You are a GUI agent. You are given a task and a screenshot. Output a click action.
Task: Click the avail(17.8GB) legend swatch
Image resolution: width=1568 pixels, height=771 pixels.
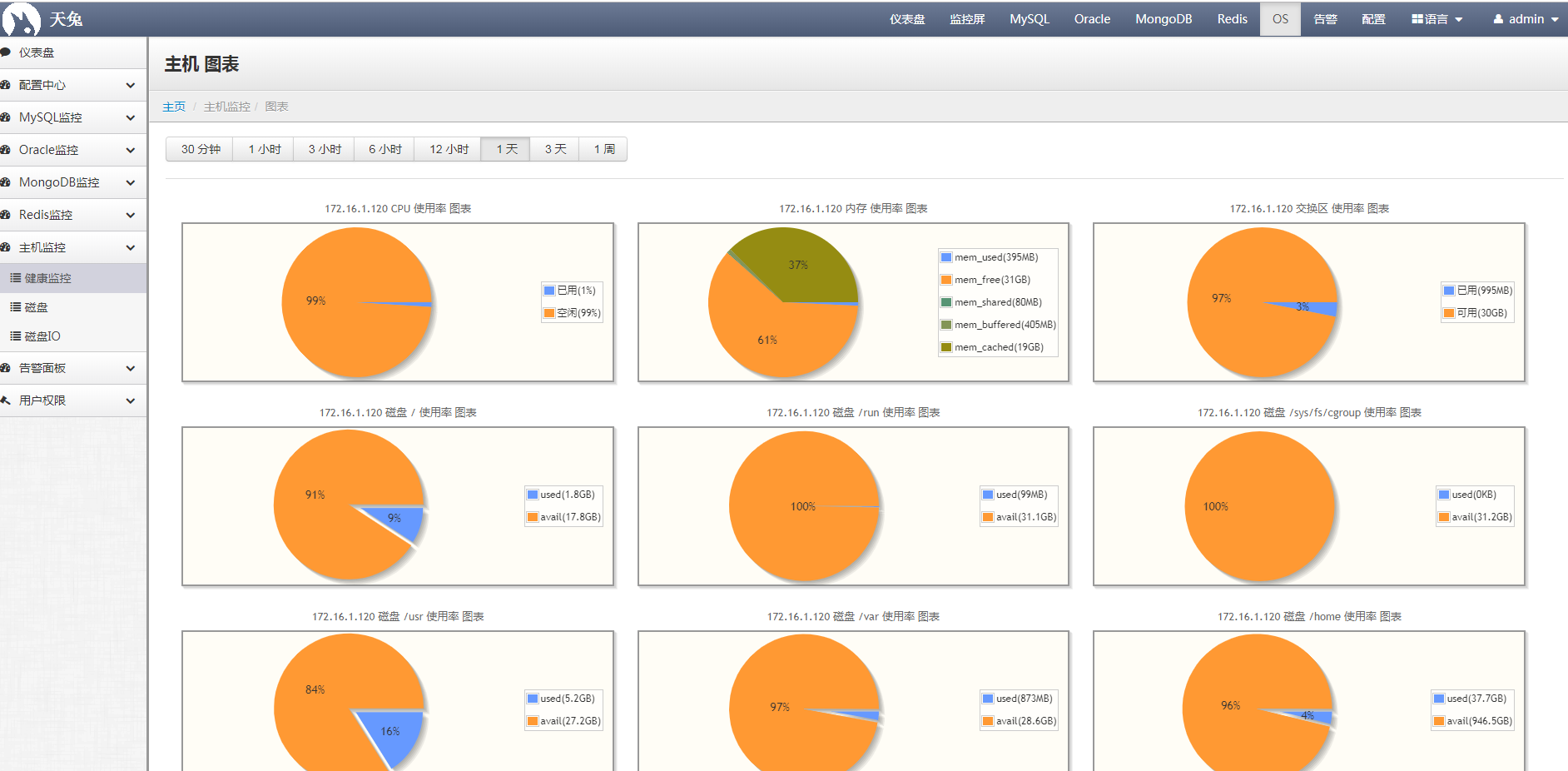(533, 517)
